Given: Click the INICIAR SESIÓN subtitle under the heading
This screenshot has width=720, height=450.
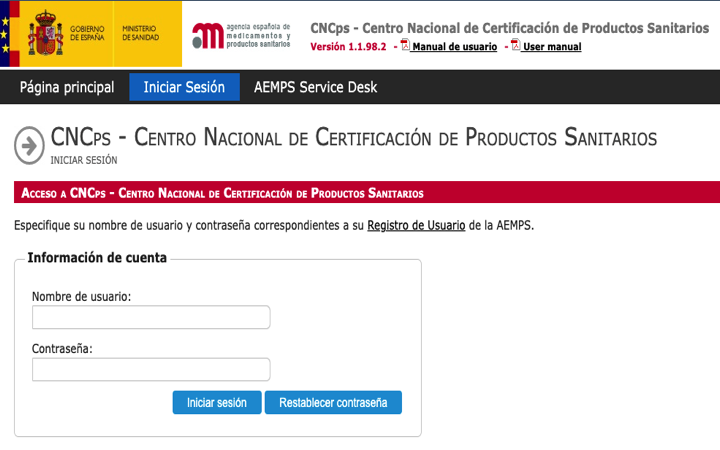Looking at the screenshot, I should tap(84, 160).
